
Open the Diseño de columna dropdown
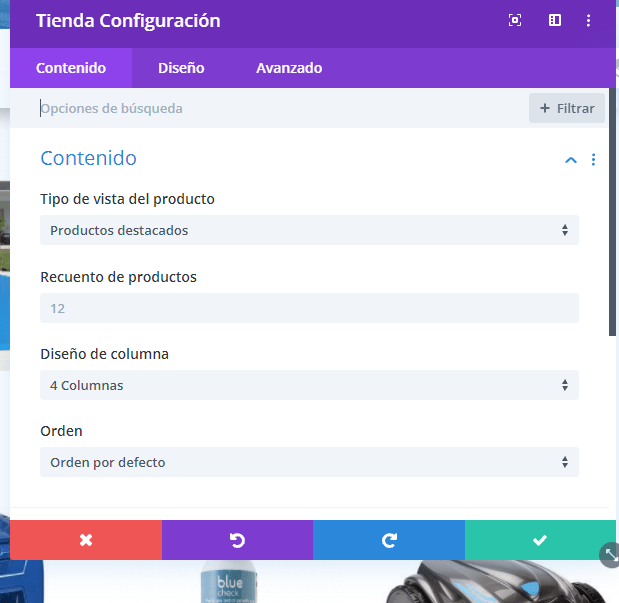310,385
